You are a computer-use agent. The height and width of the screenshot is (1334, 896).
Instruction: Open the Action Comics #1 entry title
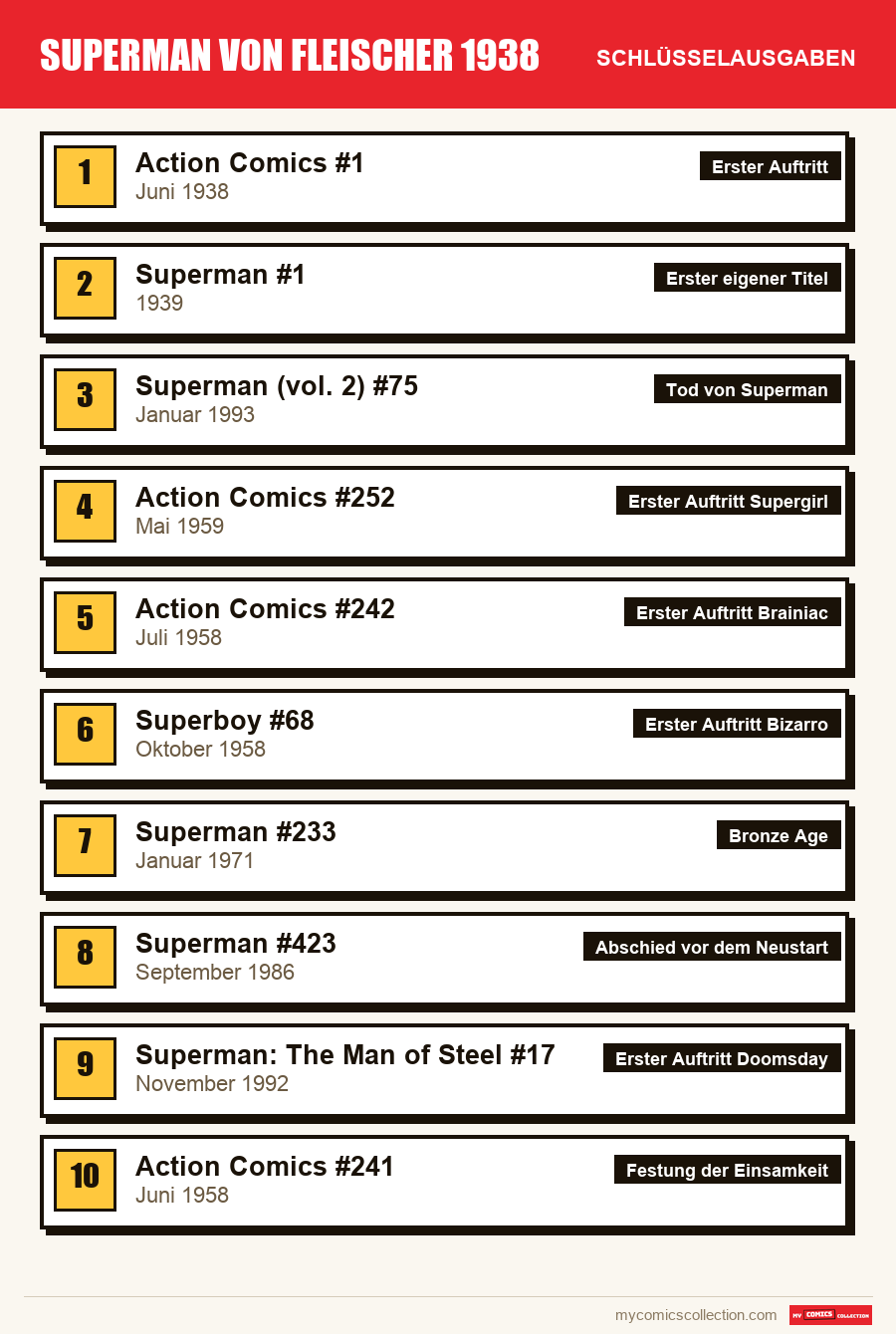250,163
